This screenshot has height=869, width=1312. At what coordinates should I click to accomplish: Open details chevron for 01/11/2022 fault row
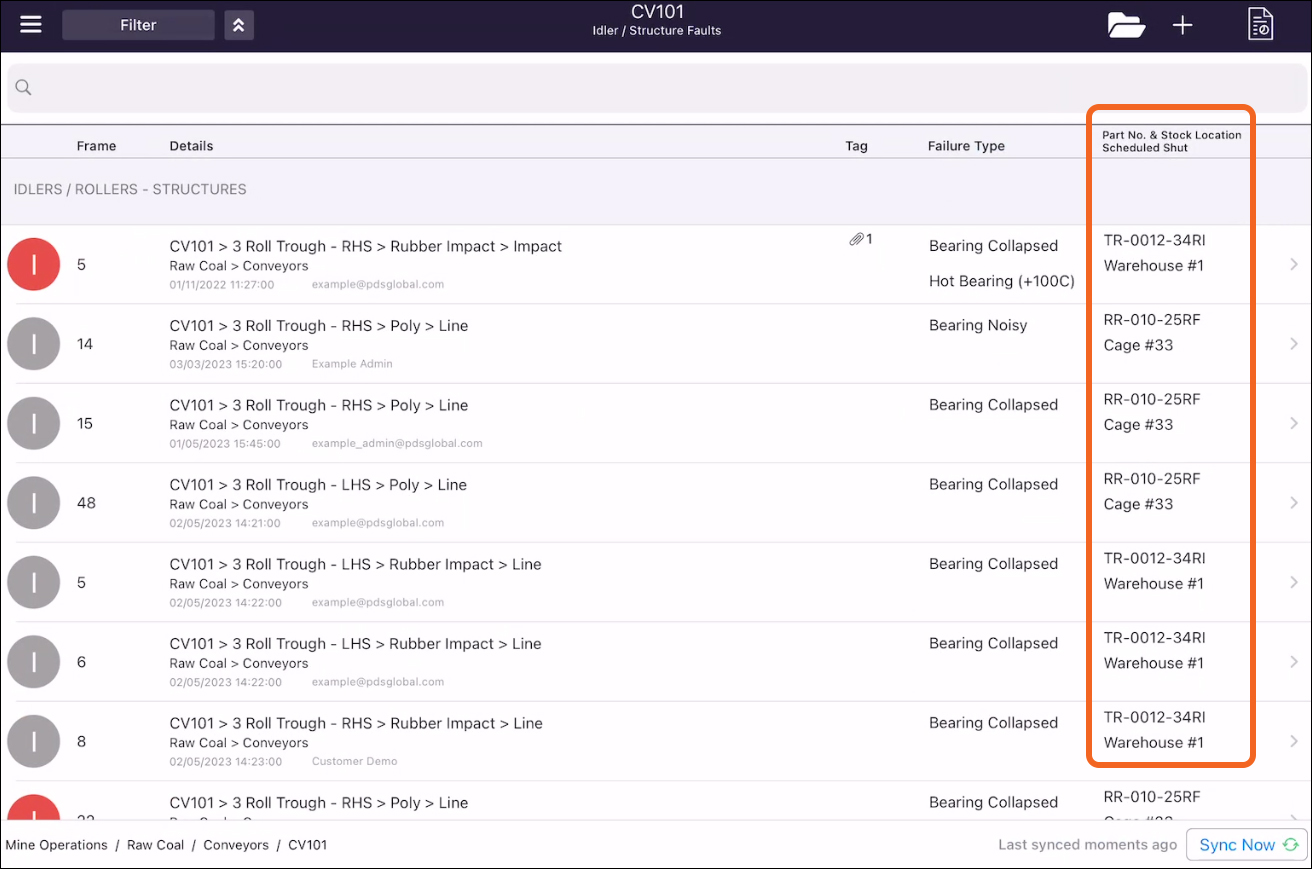1294,264
